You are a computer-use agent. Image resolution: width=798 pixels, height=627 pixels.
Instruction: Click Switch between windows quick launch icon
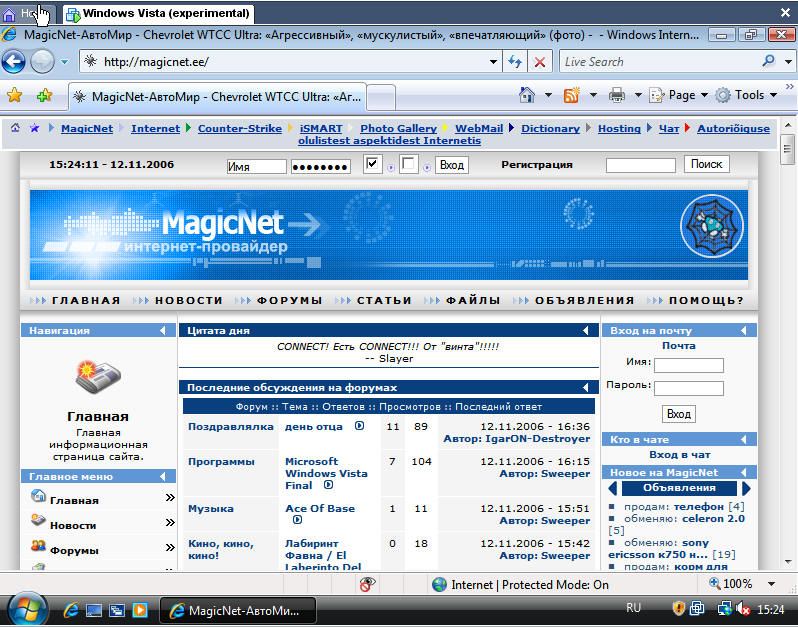click(117, 610)
